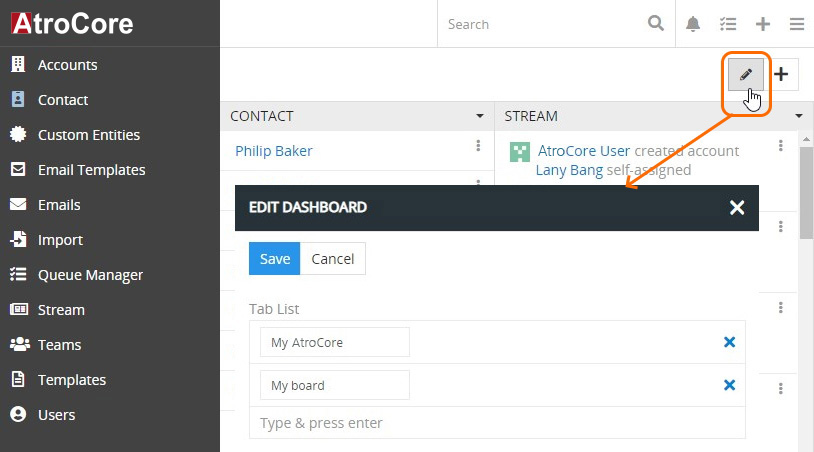Click the Contact badge icon
814x452 pixels.
(x=18, y=99)
